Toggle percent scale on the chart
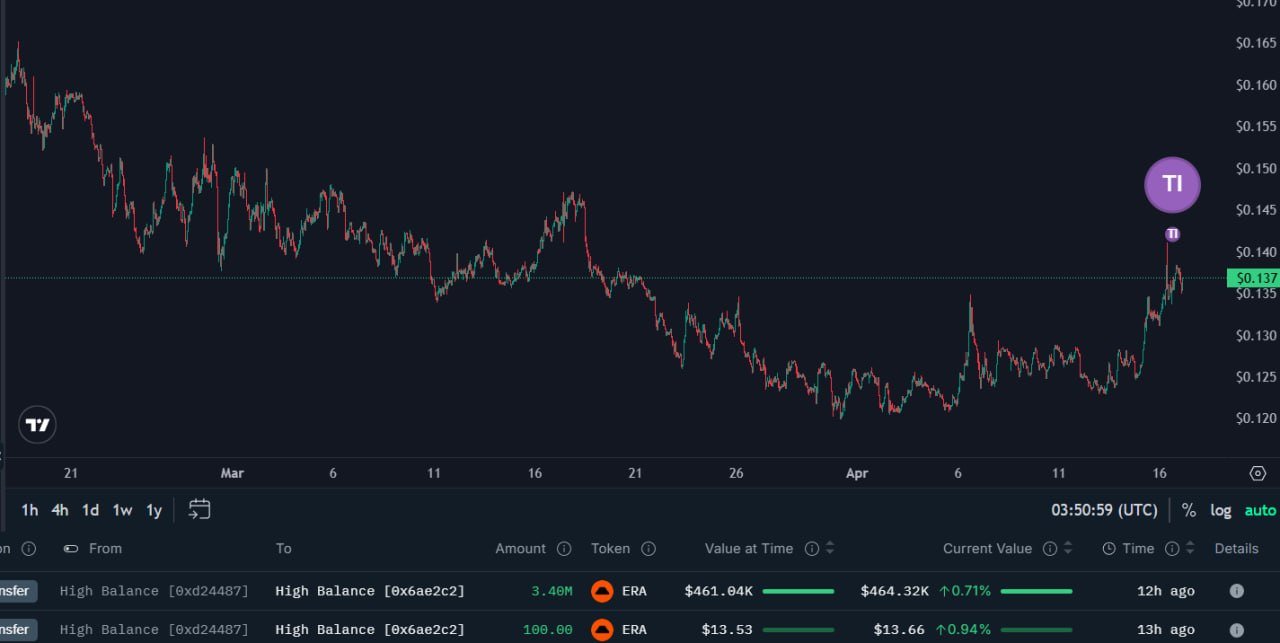Screen dimensions: 1280x643 click(1188, 510)
